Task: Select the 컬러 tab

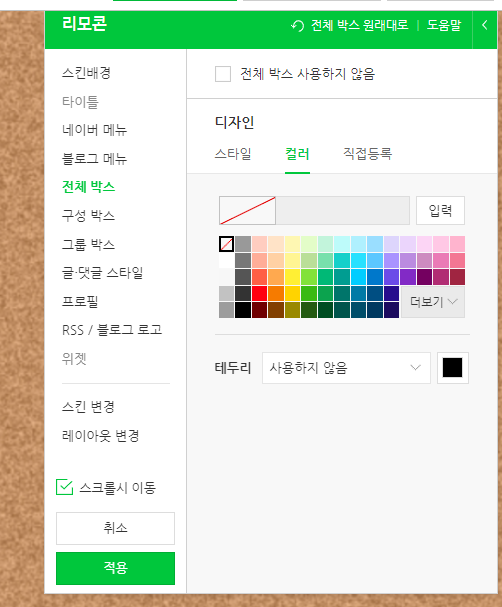Action: pos(297,154)
